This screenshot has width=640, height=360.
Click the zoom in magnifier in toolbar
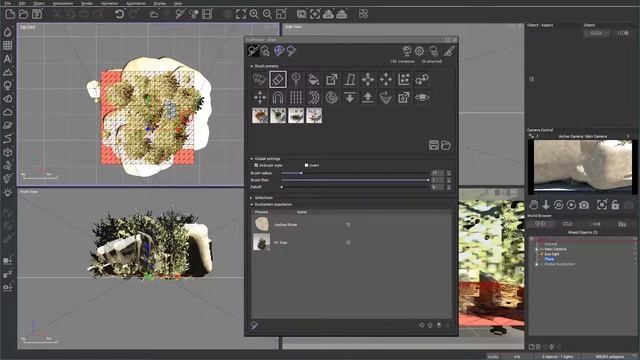click(x=254, y=14)
